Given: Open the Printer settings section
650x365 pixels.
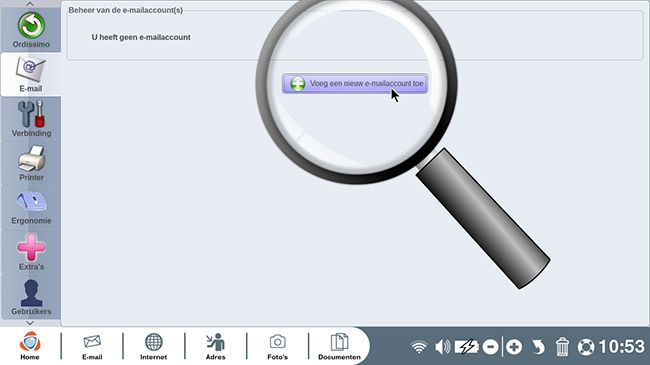Looking at the screenshot, I should (31, 163).
